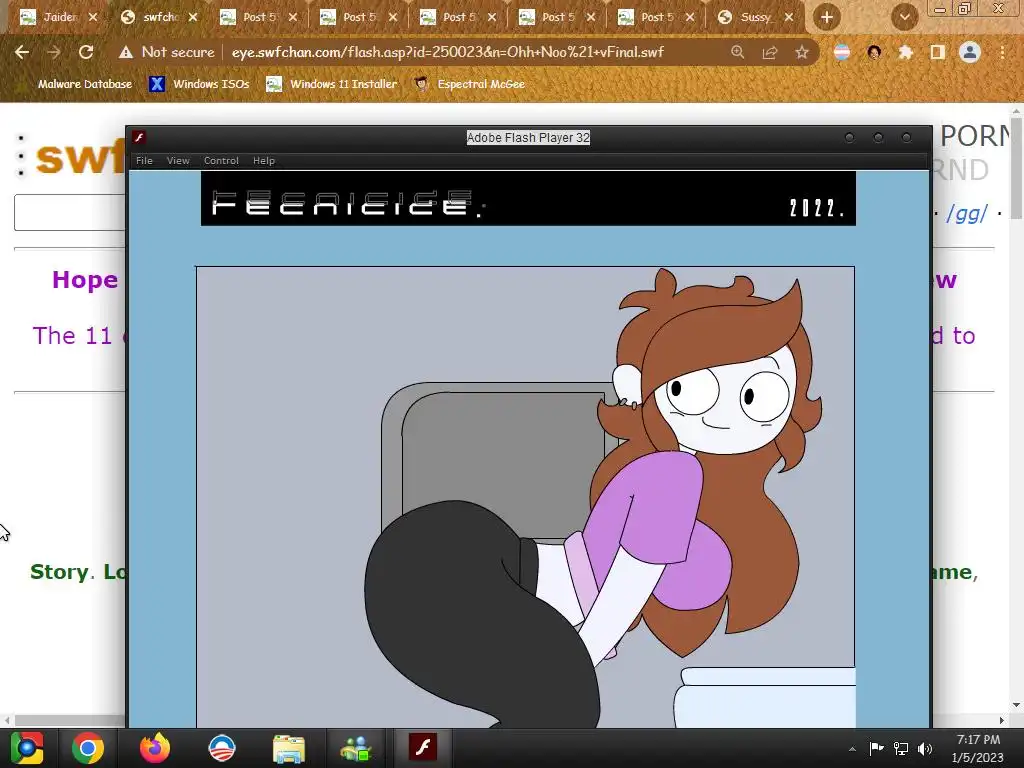Switch to the Sussy browser tab
Screen dimensions: 1024x768
756,17
